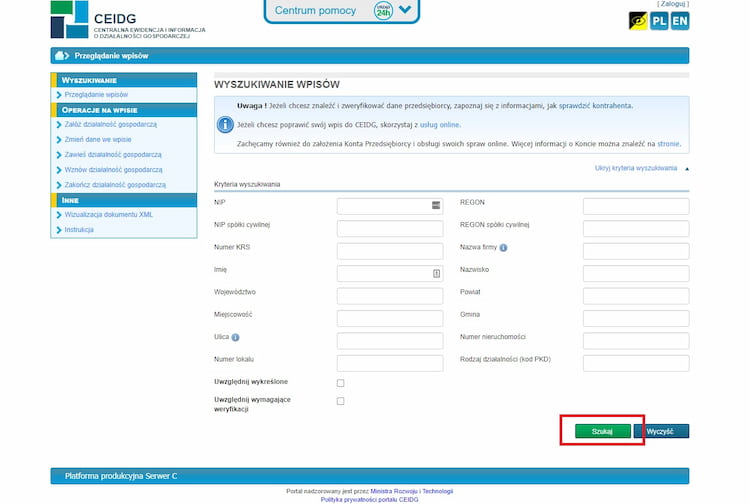Open Instrukcja link in sidebar
The width and height of the screenshot is (750, 504).
pyautogui.click(x=79, y=230)
